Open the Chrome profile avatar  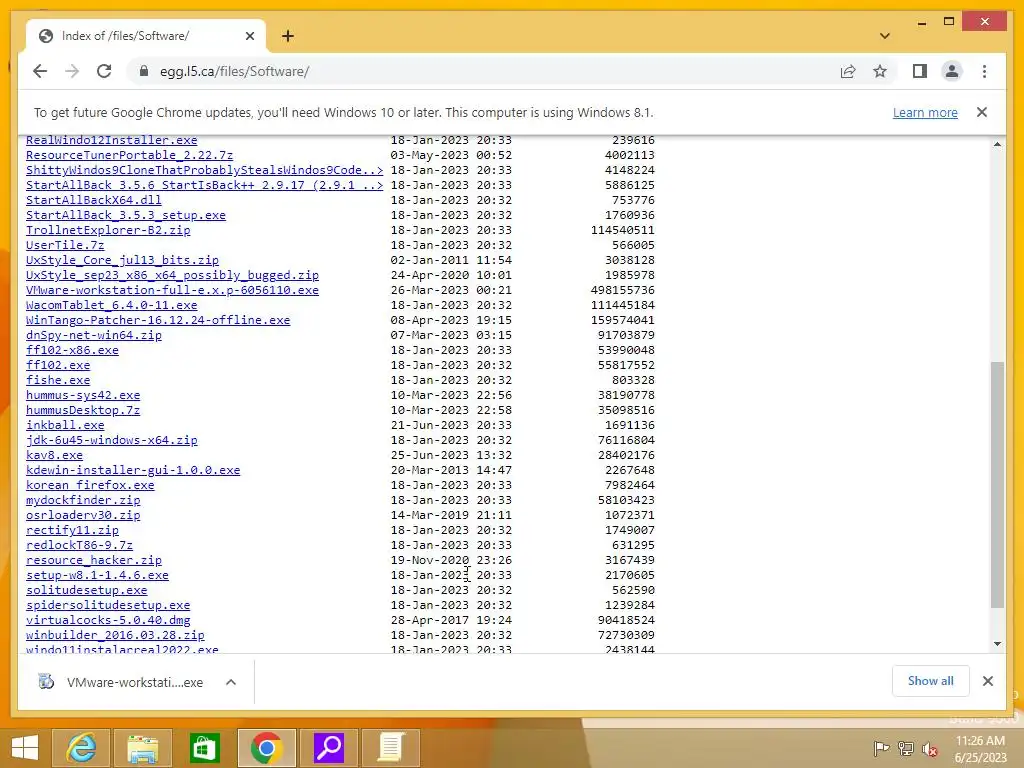952,71
